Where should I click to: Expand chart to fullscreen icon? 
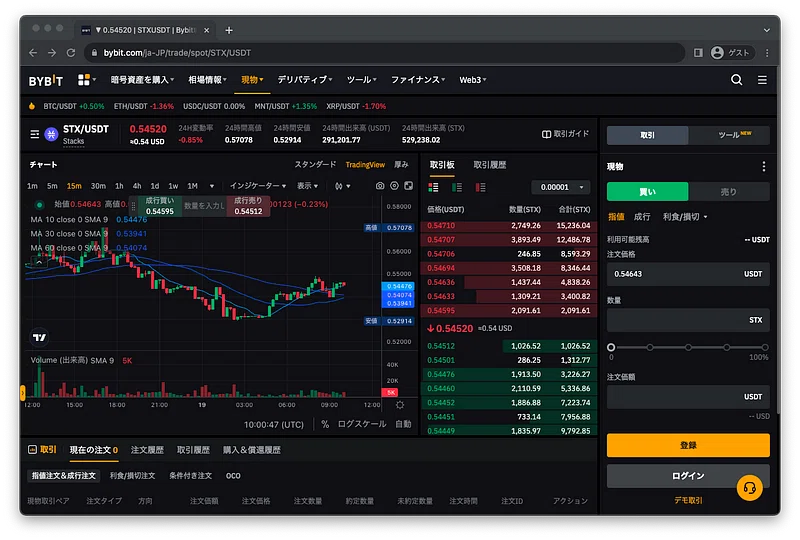(409, 186)
